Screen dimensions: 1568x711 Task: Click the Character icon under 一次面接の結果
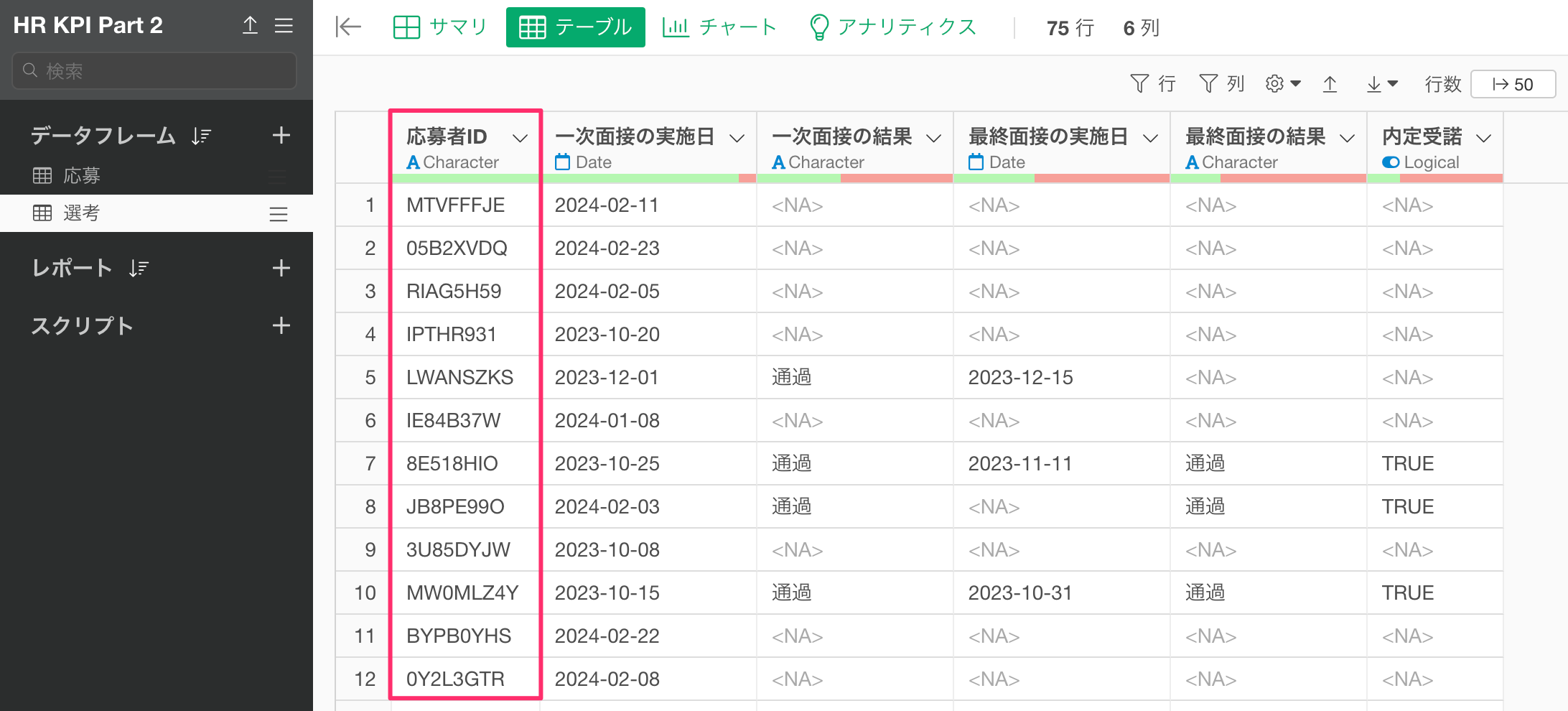click(778, 162)
